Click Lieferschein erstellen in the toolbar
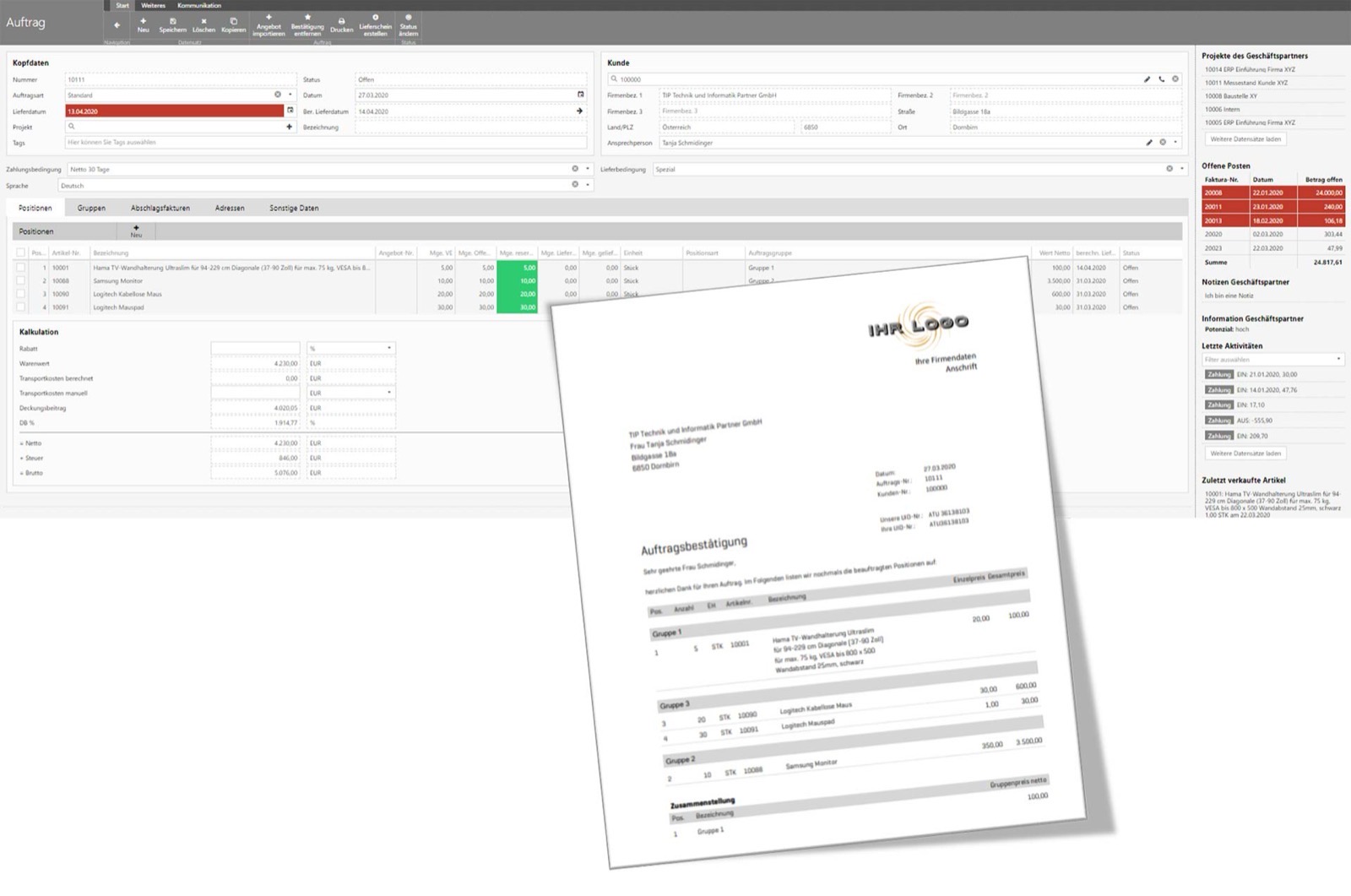Viewport: 1351px width, 896px height. pos(375,24)
